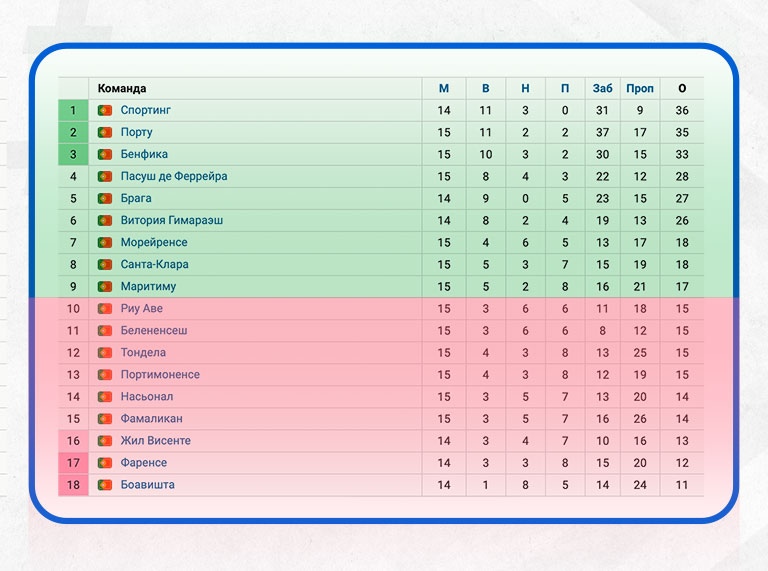Click the flag icon beside Боавишта

pos(105,485)
